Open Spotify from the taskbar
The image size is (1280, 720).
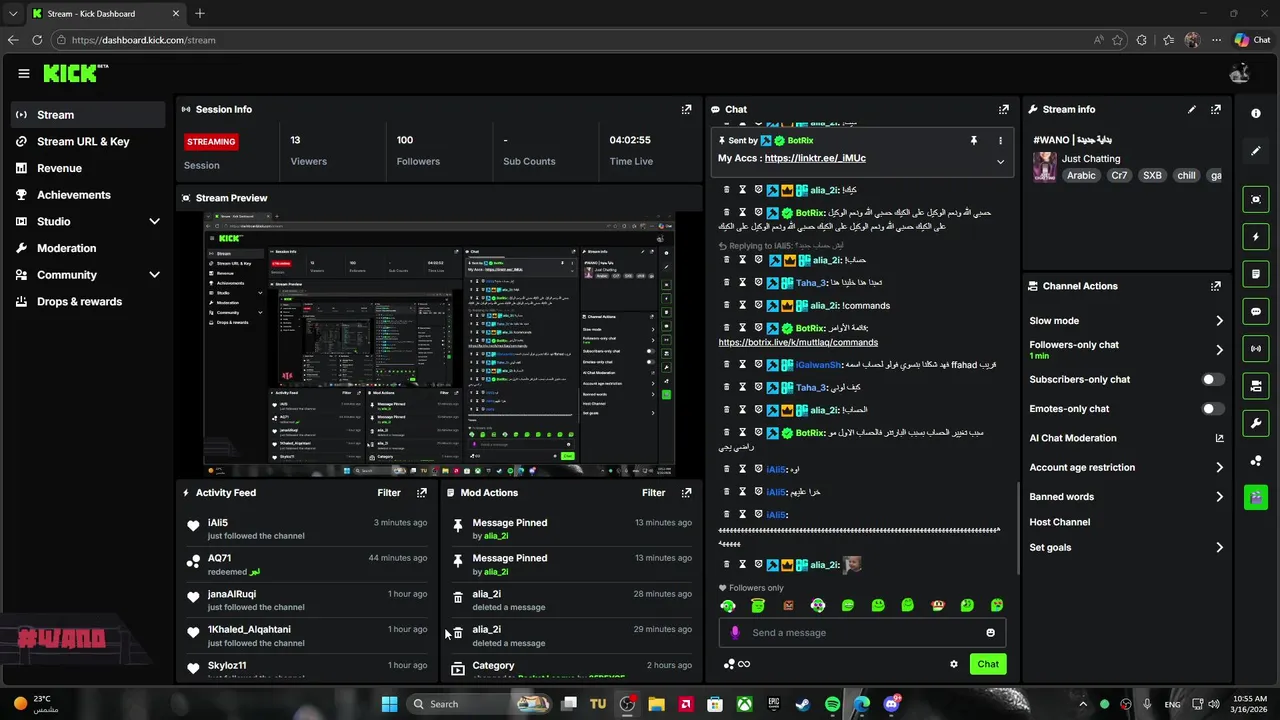pyautogui.click(x=833, y=704)
